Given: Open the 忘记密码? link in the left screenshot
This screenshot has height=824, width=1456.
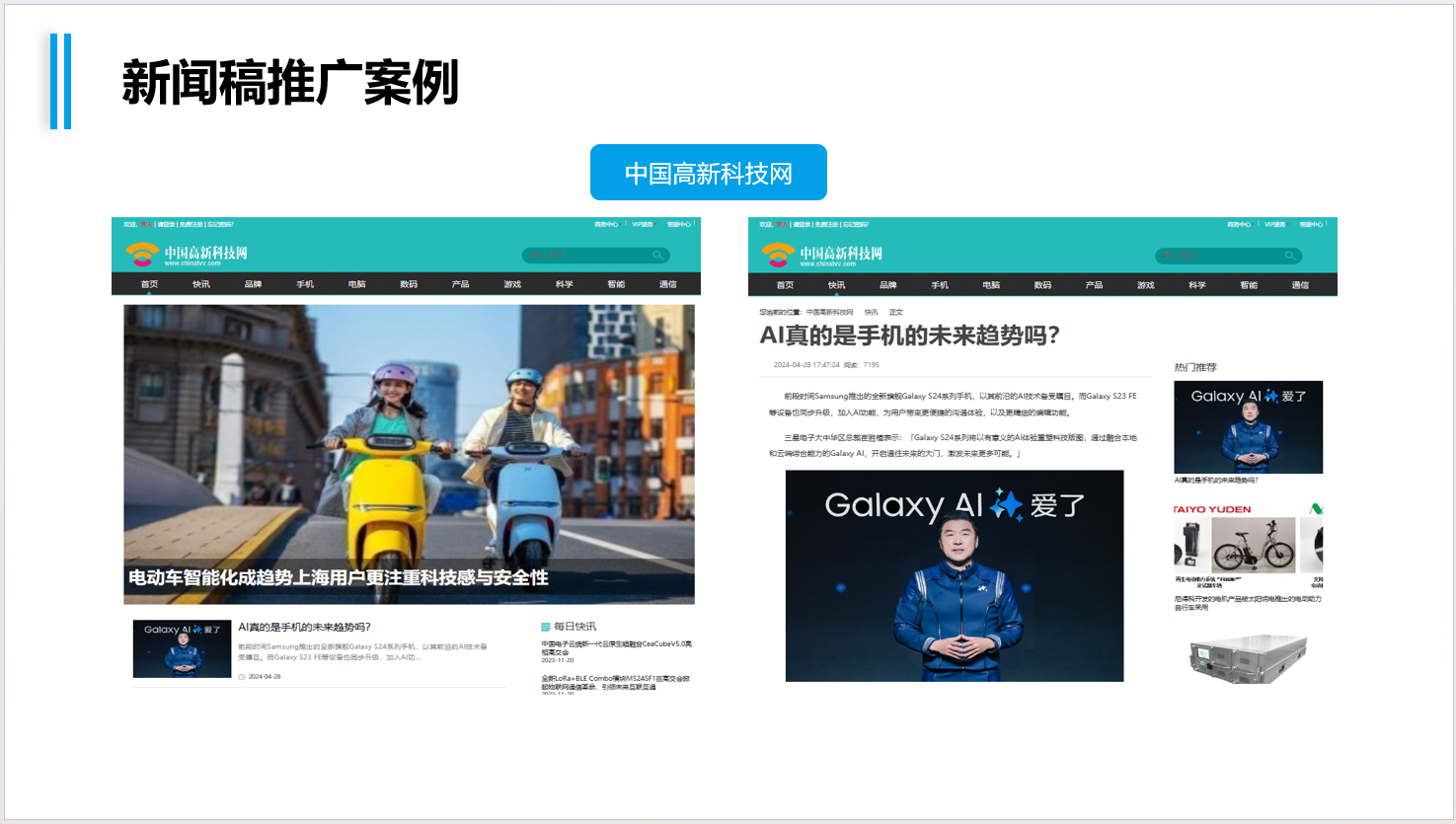Looking at the screenshot, I should [220, 225].
